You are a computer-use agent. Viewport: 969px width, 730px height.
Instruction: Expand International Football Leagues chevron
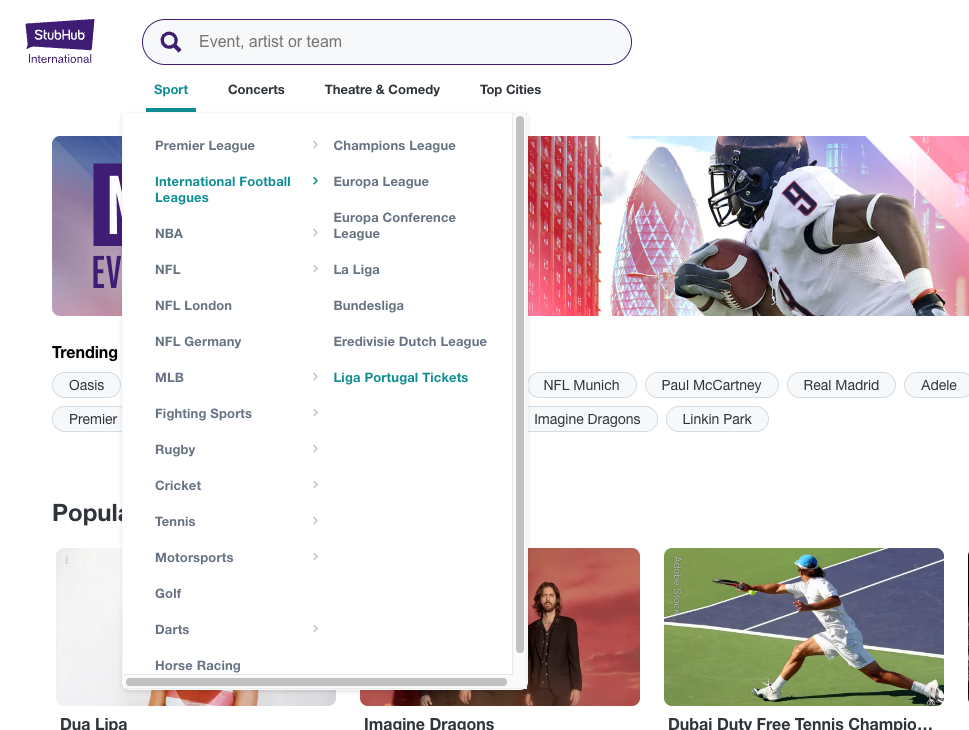(x=315, y=180)
